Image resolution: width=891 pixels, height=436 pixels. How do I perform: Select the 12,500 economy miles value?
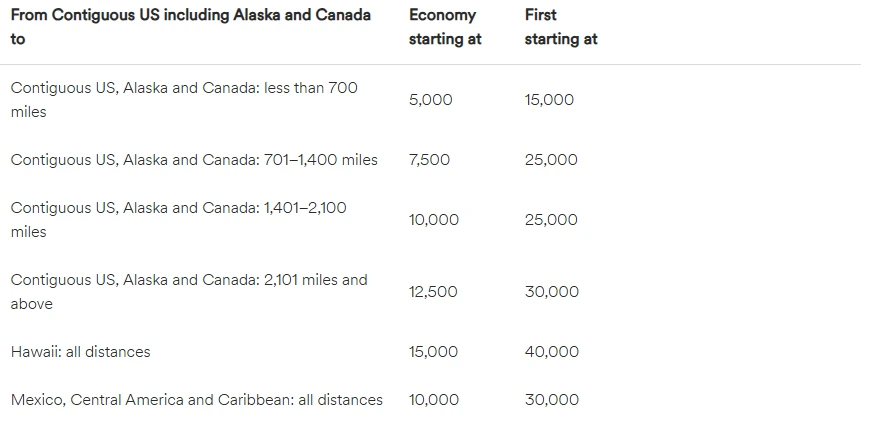coord(432,292)
